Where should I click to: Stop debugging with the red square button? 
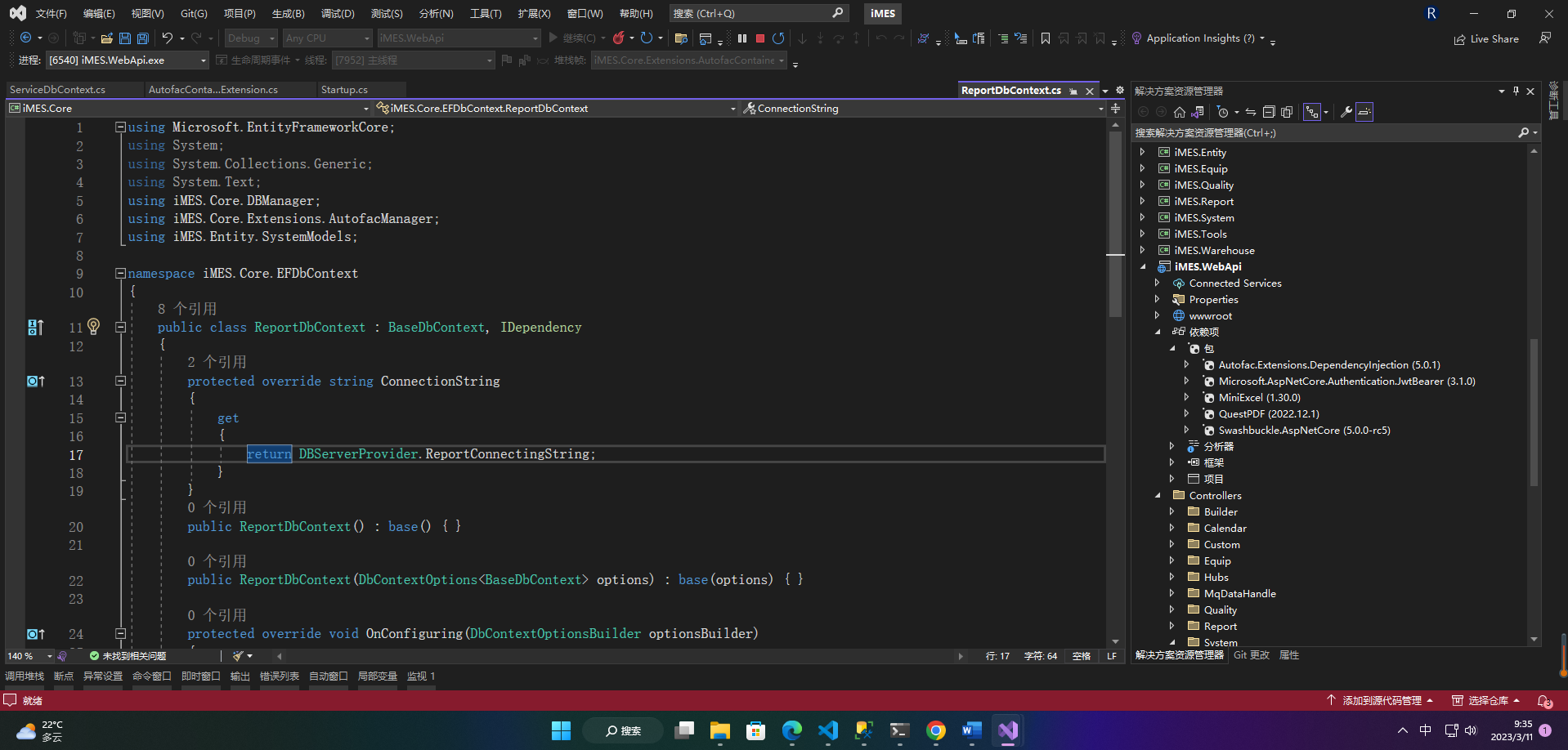[x=760, y=38]
